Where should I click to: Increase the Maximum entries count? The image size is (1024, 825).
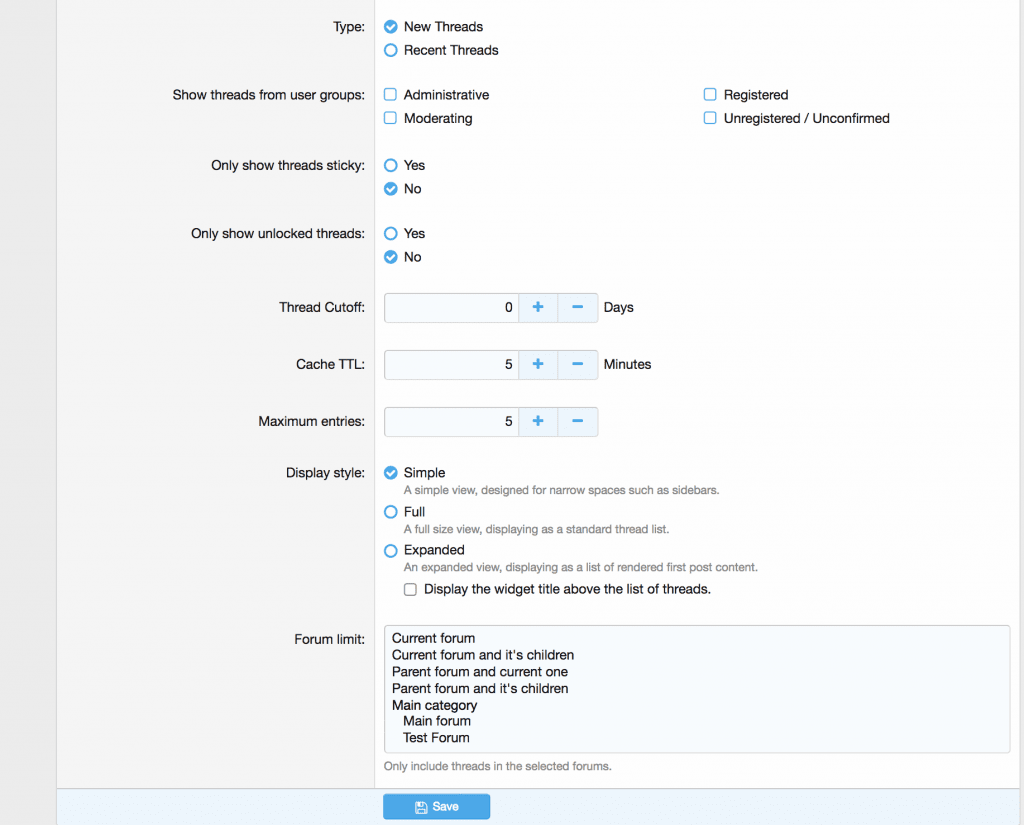pos(538,421)
